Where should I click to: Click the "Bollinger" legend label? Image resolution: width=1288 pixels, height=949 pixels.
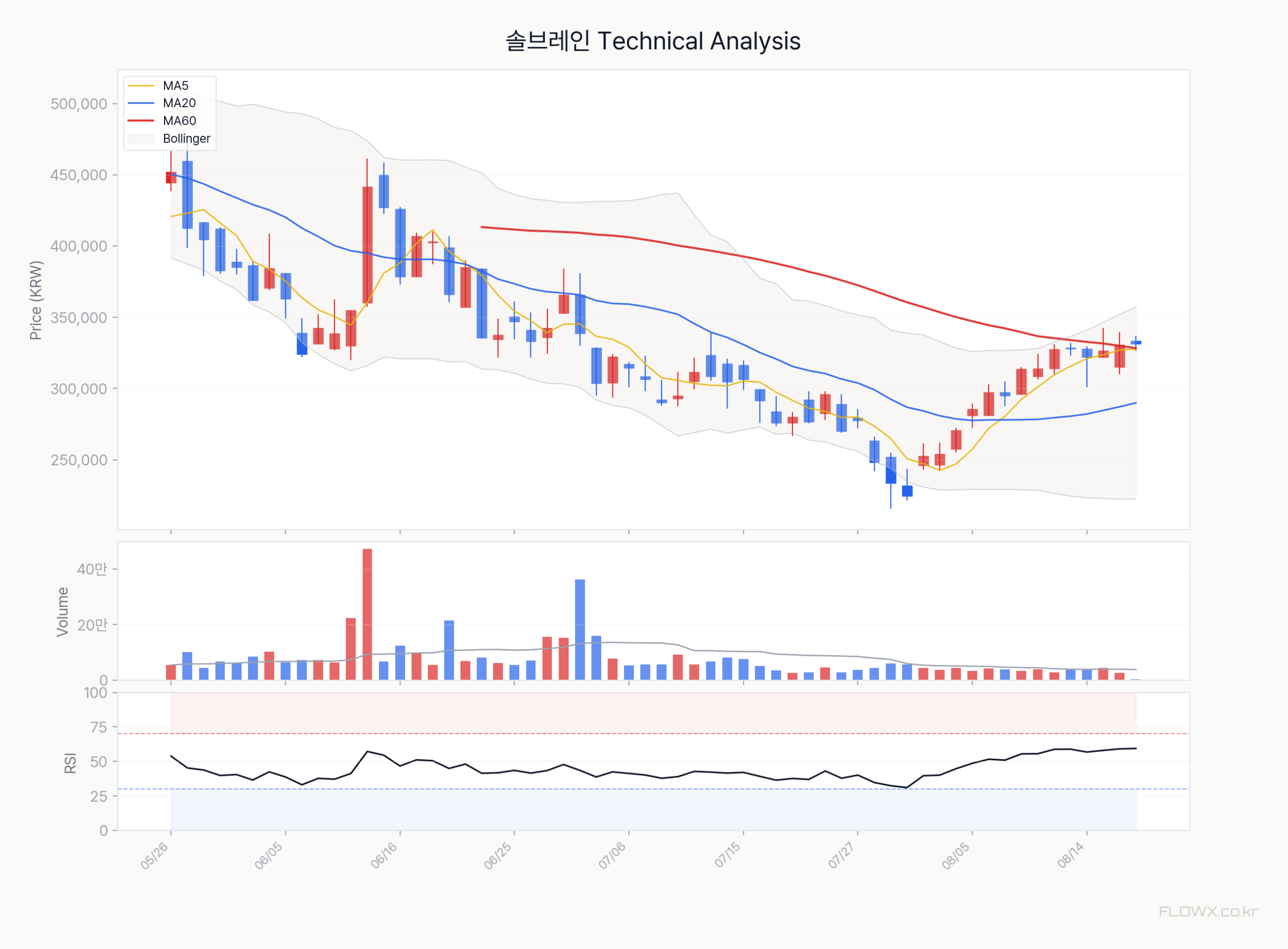pyautogui.click(x=187, y=138)
